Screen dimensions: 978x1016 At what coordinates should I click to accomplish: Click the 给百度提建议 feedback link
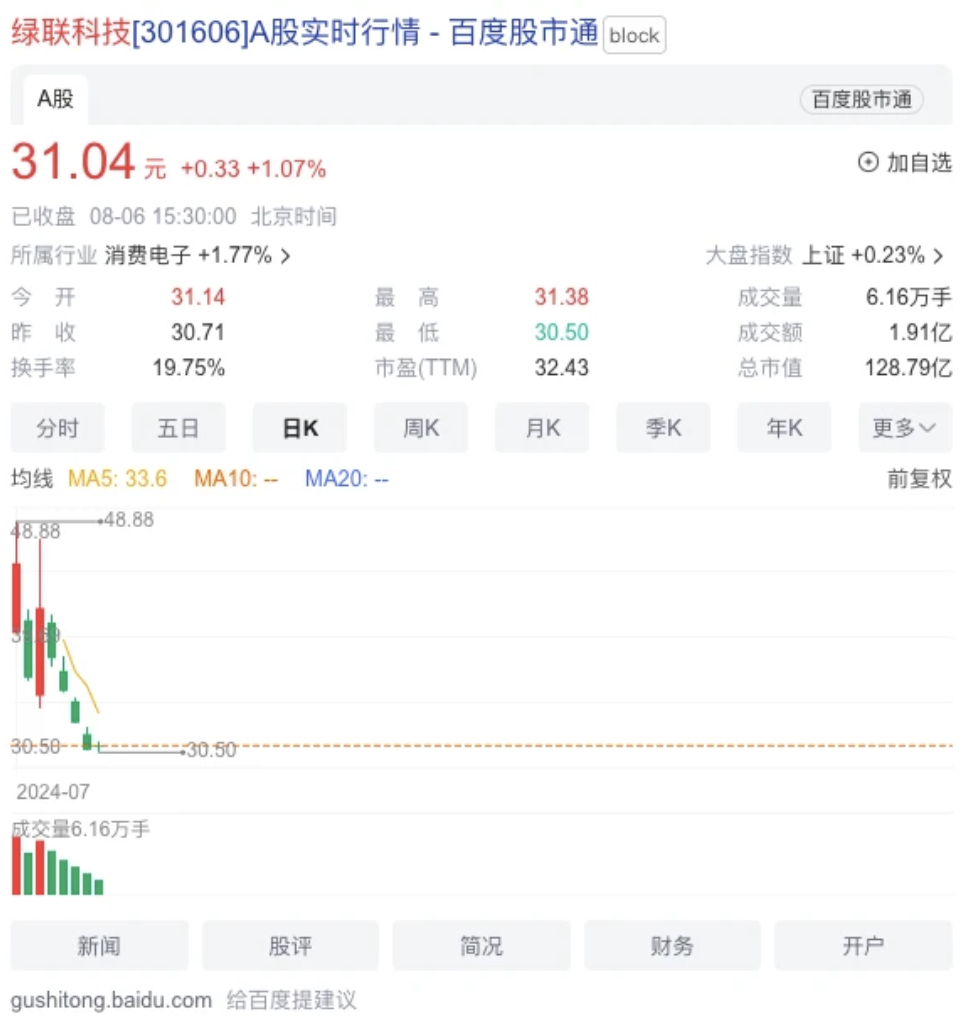tap(291, 1000)
